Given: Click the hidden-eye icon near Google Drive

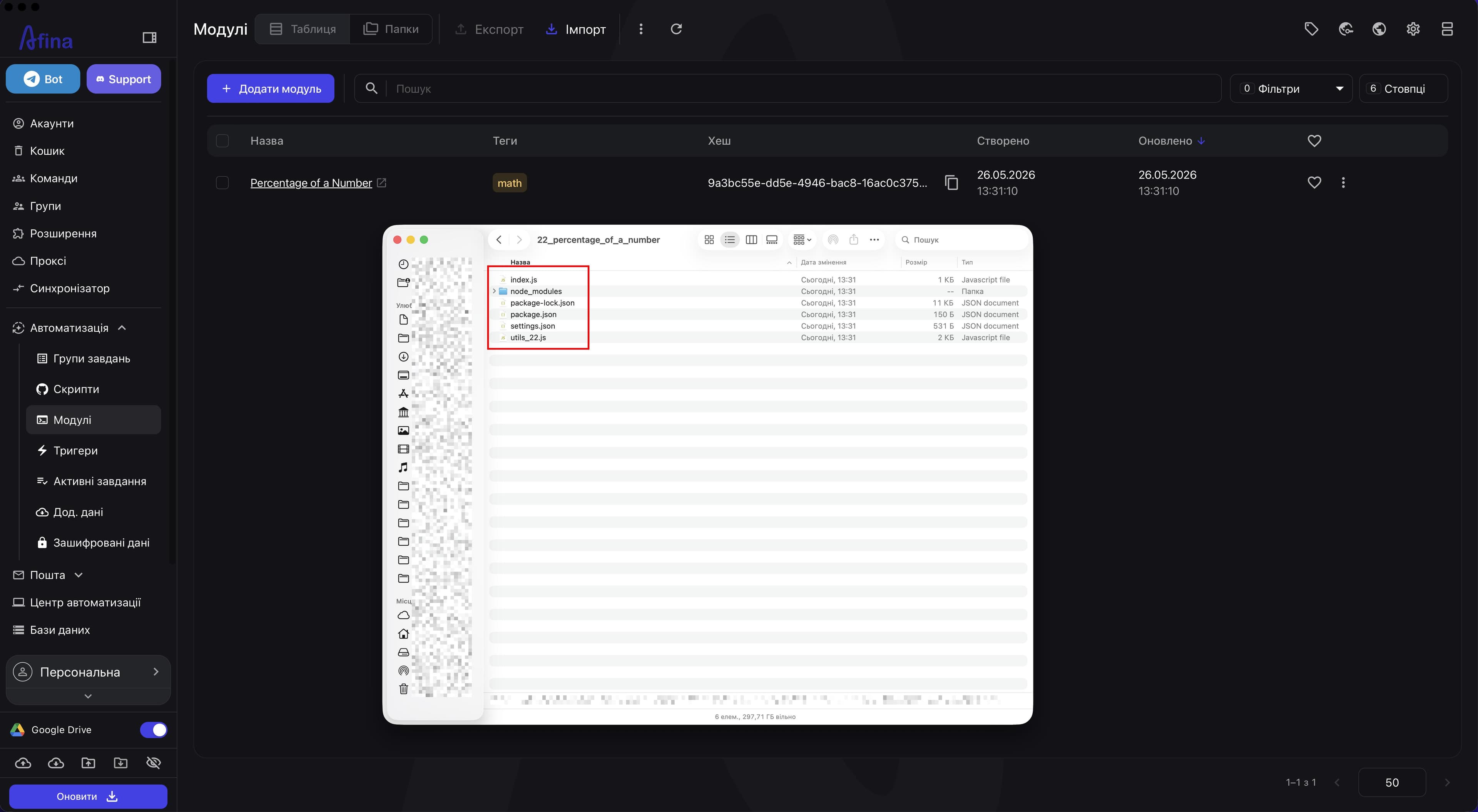Looking at the screenshot, I should point(153,763).
